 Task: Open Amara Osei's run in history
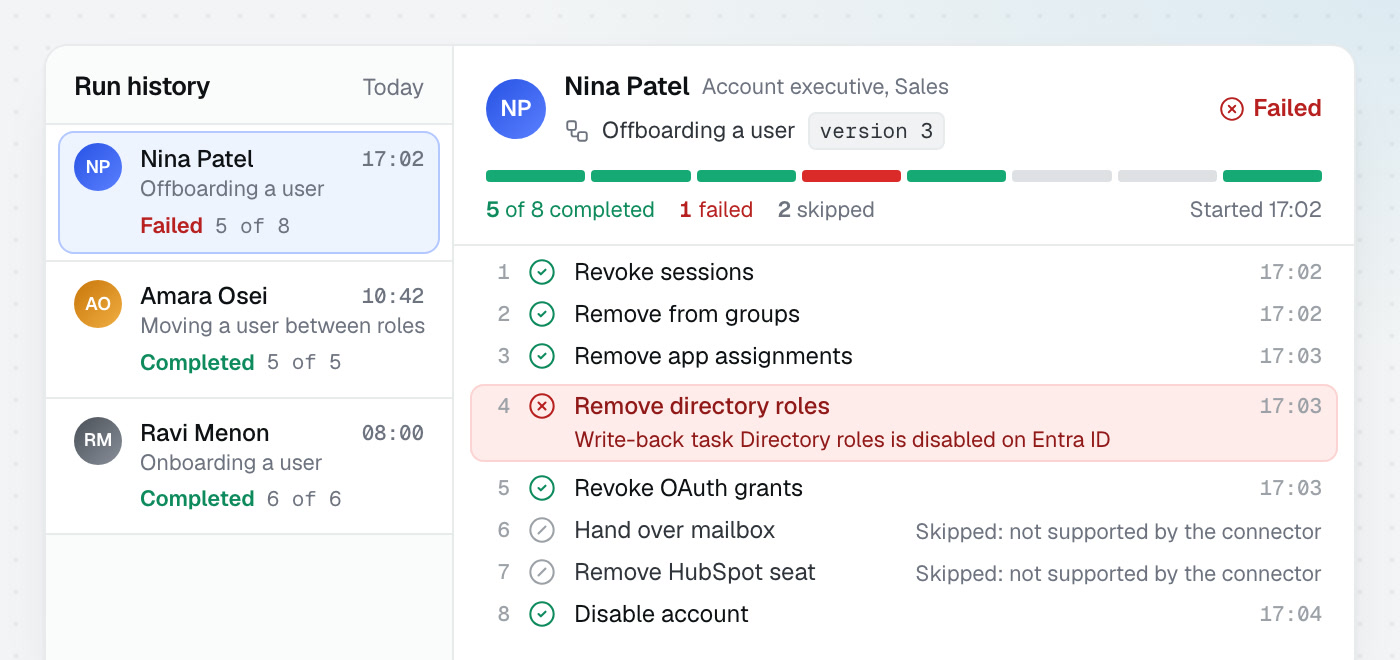click(x=249, y=329)
